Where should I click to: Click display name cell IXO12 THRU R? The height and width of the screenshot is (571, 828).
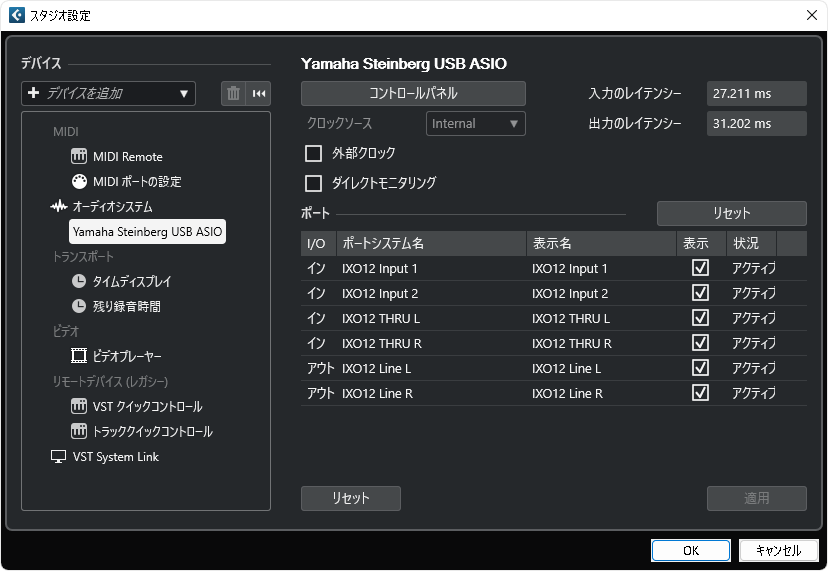point(572,343)
